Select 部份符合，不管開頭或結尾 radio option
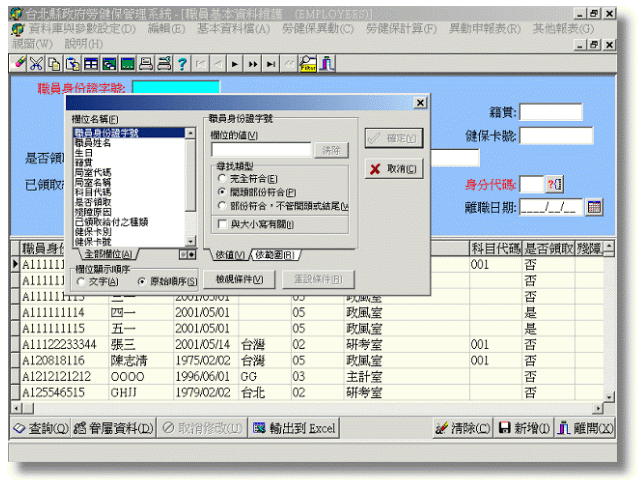The height and width of the screenshot is (480, 640). [x=222, y=206]
